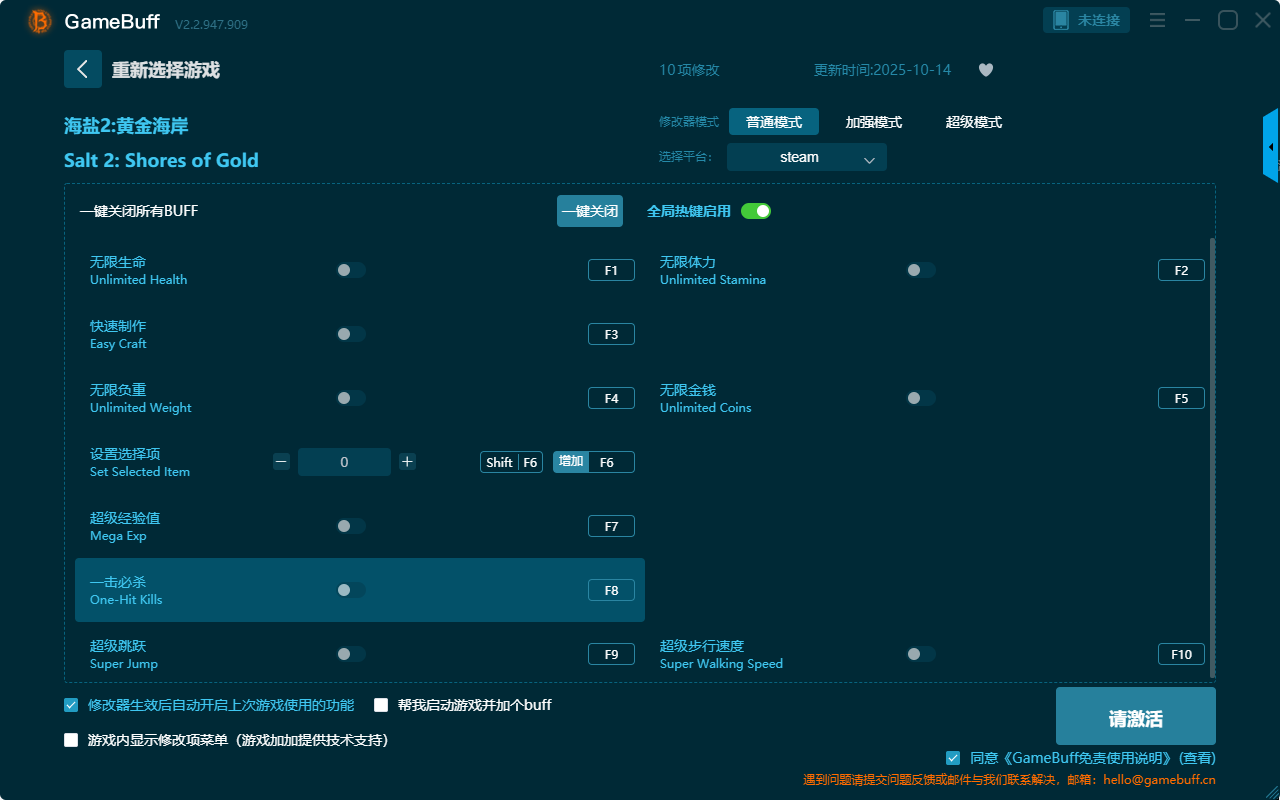Check the in-game trainer menu checkbox
This screenshot has height=800, width=1280.
(x=71, y=741)
